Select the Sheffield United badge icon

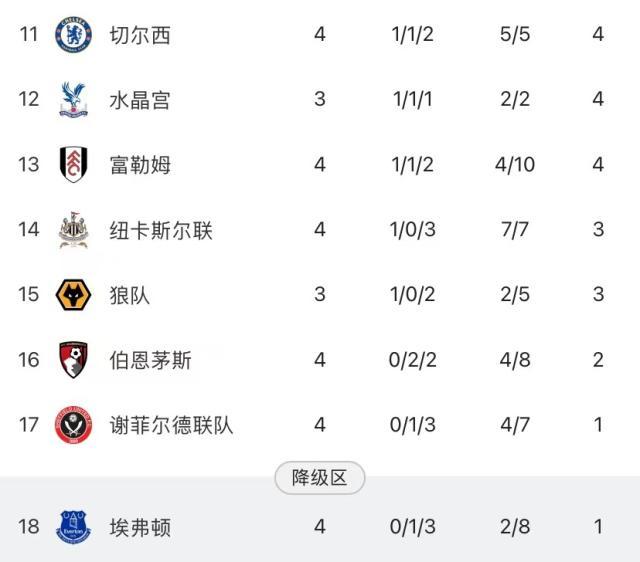(74, 425)
